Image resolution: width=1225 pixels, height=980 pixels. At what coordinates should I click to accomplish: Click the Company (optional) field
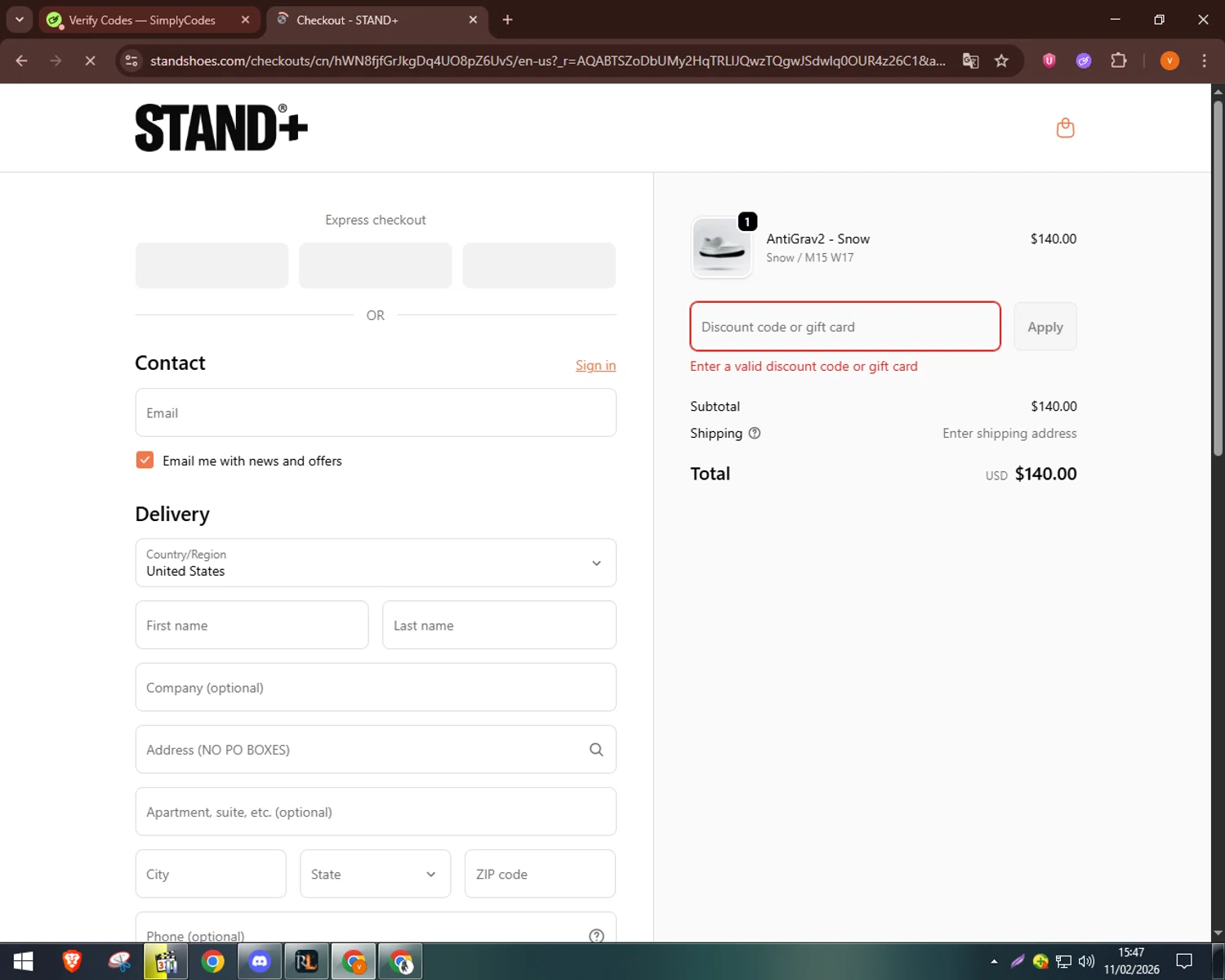pos(376,687)
